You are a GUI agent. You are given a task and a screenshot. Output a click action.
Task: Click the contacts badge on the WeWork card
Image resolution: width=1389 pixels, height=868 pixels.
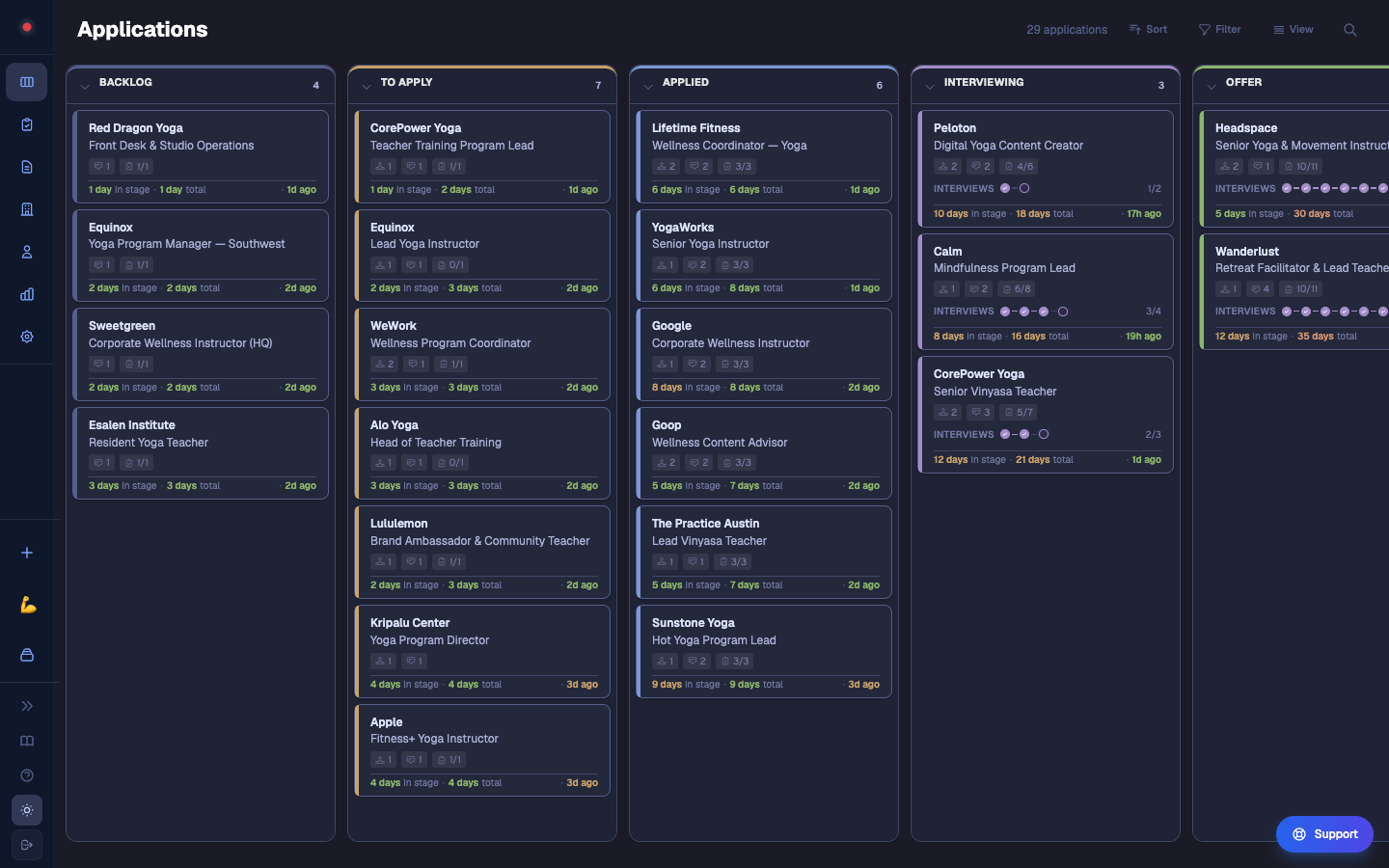click(x=384, y=364)
